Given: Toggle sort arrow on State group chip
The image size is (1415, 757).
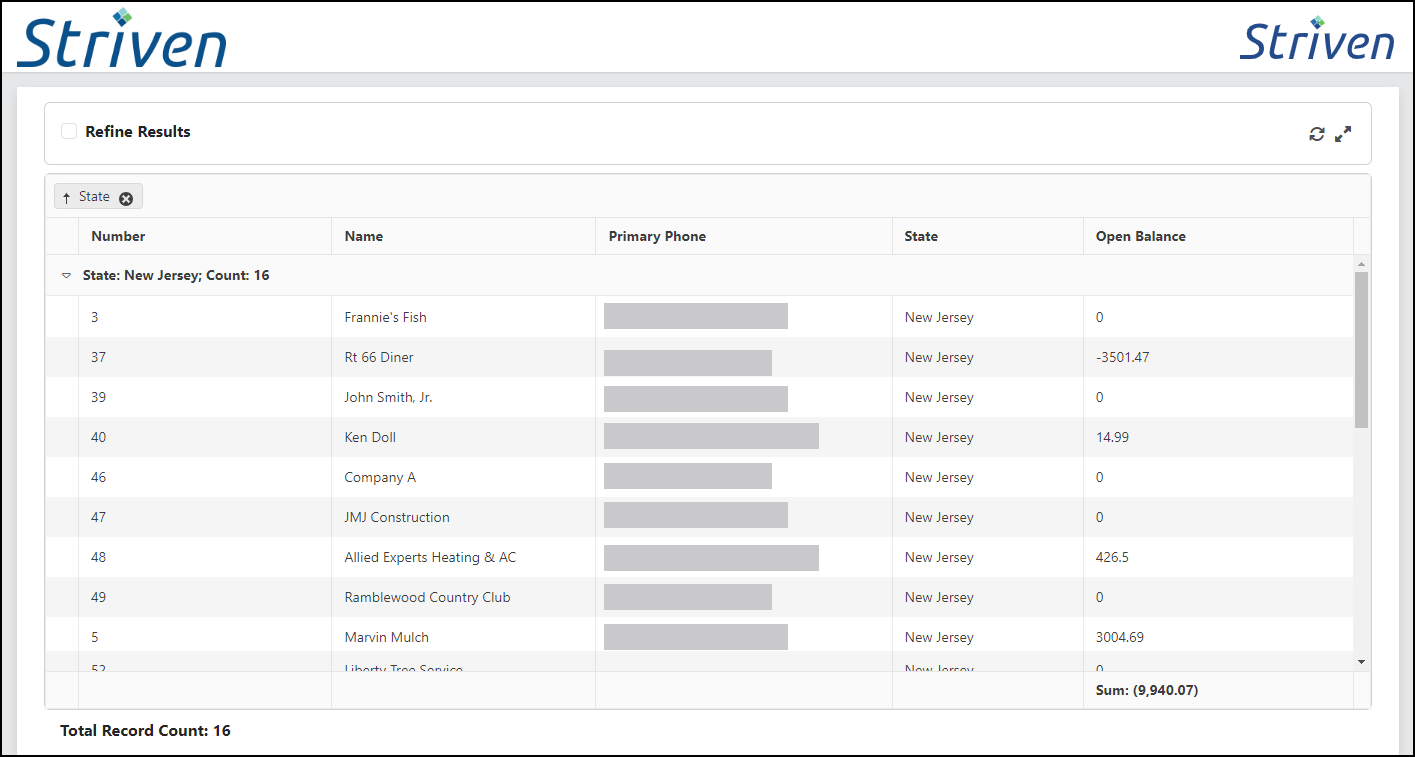Looking at the screenshot, I should (66, 198).
